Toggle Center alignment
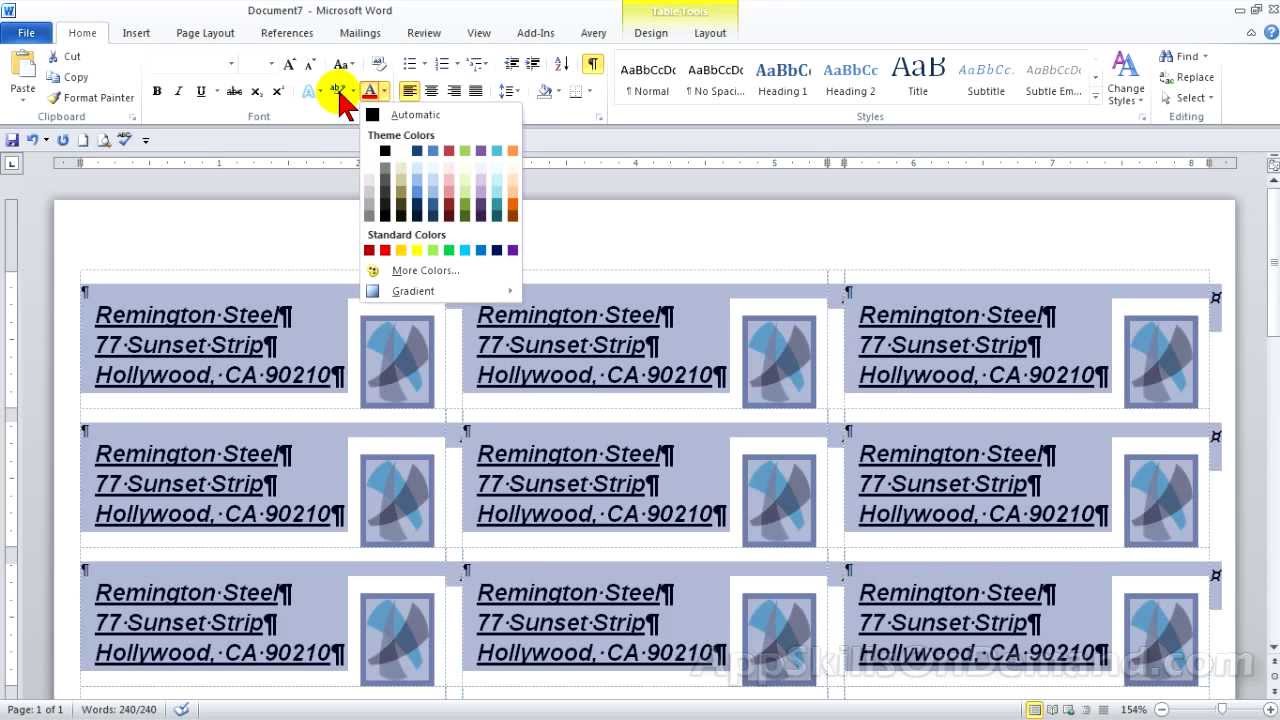Viewport: 1280px width, 720px height. point(431,91)
